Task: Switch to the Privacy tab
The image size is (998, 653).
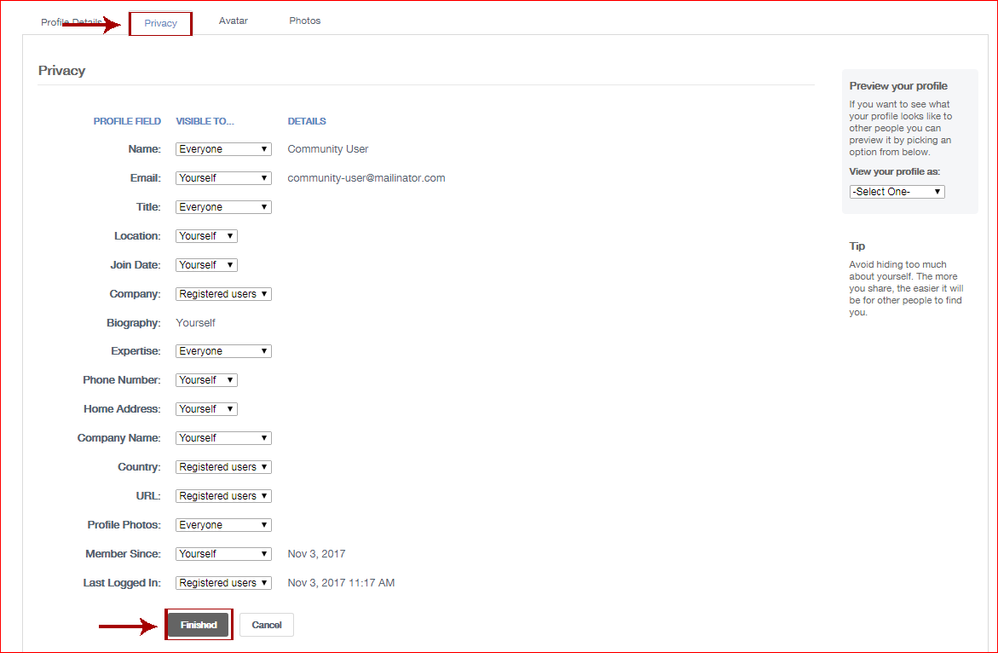Action: click(x=160, y=23)
